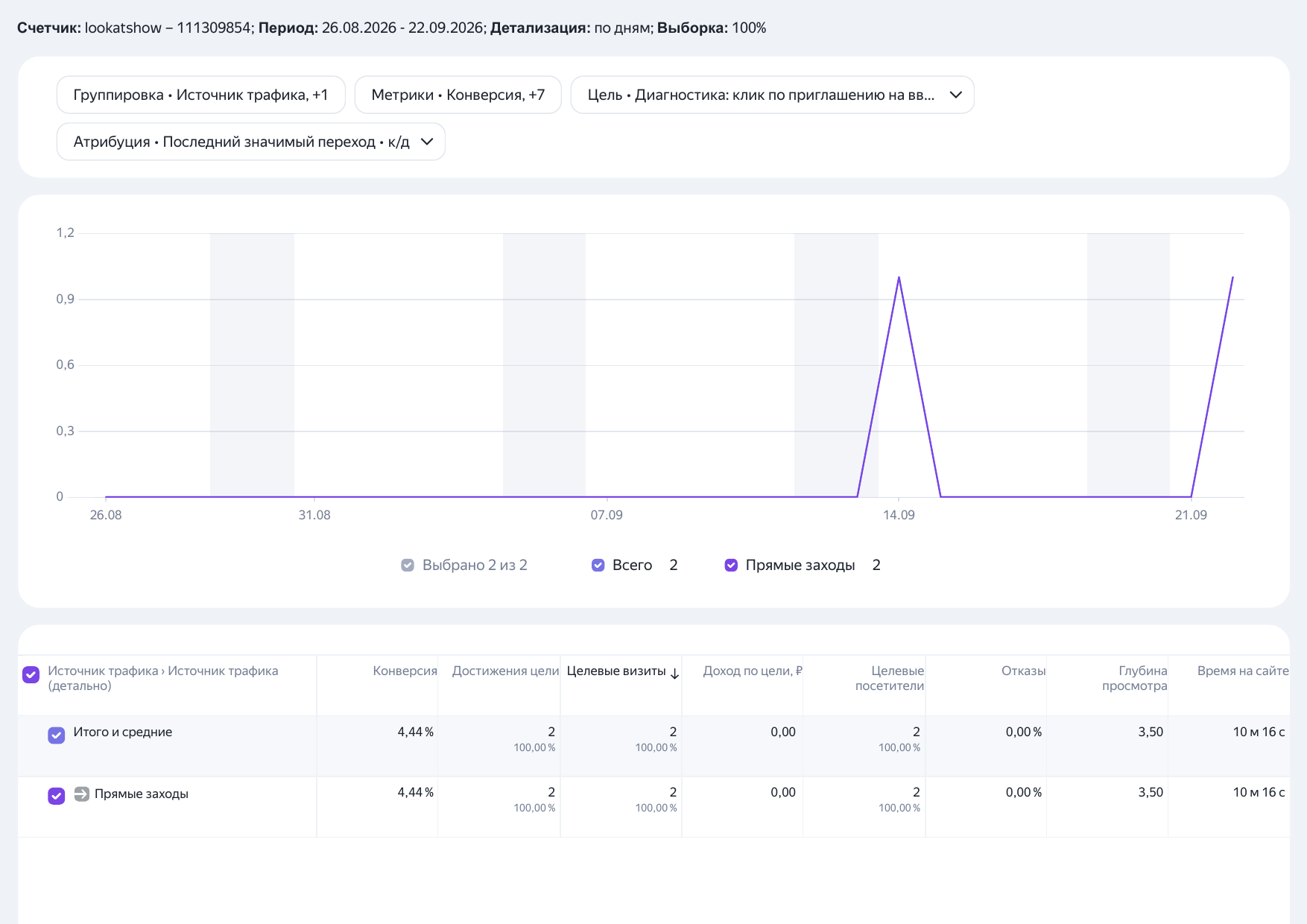This screenshot has height=924, width=1307.
Task: Sort table by Отказы column
Action: 1023,671
